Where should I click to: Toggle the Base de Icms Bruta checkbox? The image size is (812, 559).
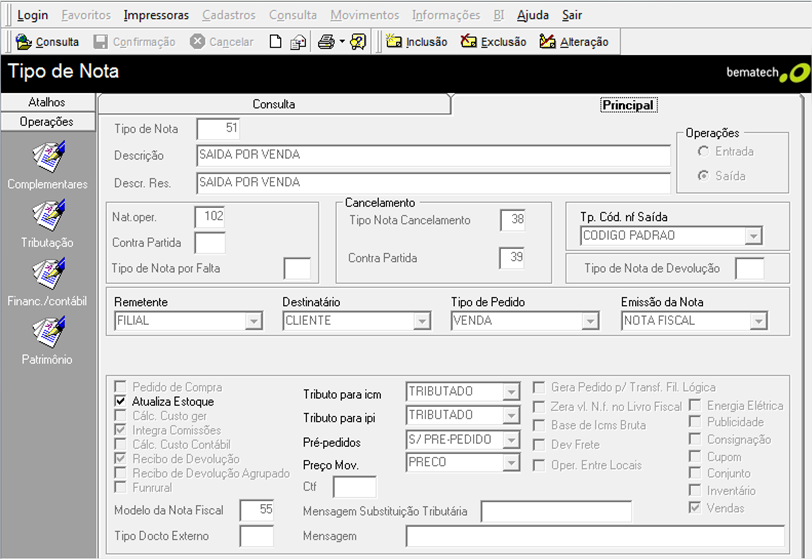pos(539,425)
